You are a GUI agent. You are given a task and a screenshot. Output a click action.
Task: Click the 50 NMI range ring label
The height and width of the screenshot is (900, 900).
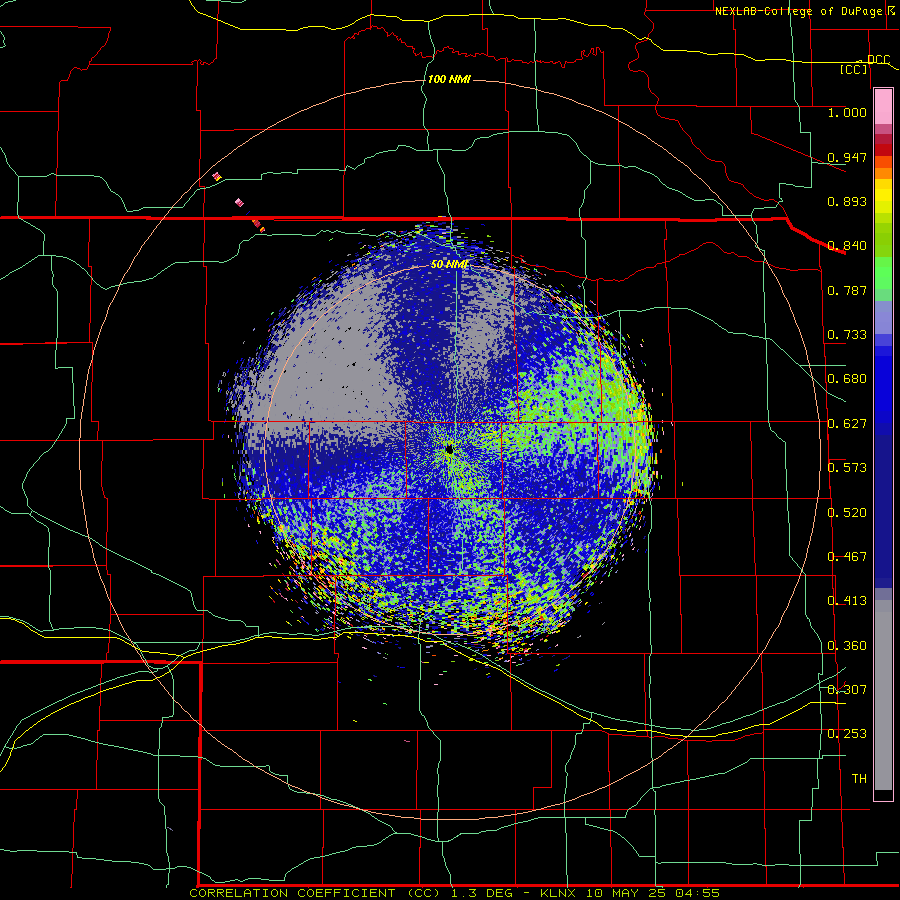(x=449, y=264)
